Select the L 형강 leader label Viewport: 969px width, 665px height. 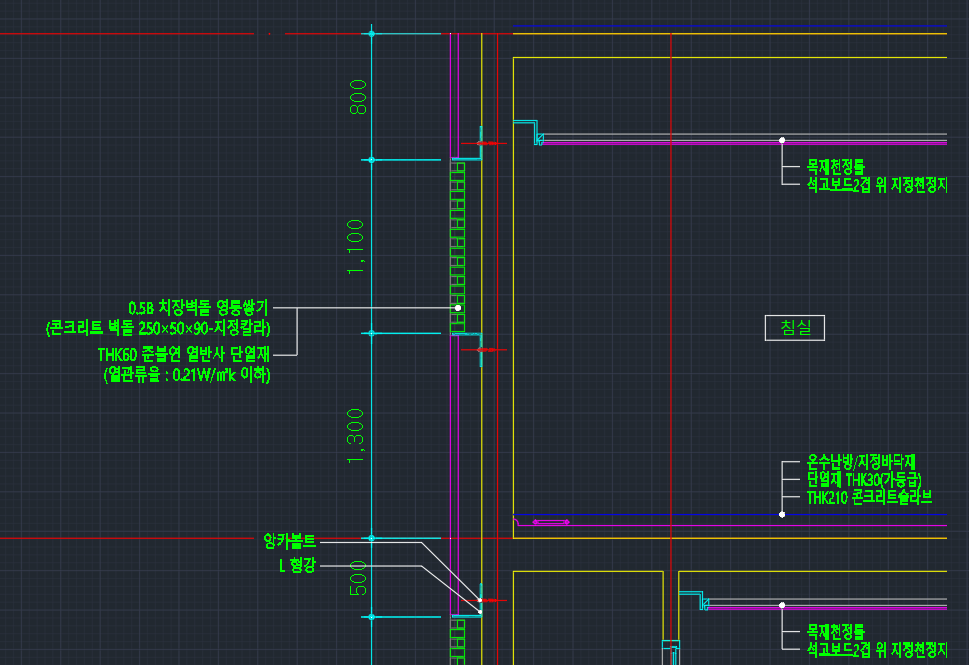(x=297, y=566)
